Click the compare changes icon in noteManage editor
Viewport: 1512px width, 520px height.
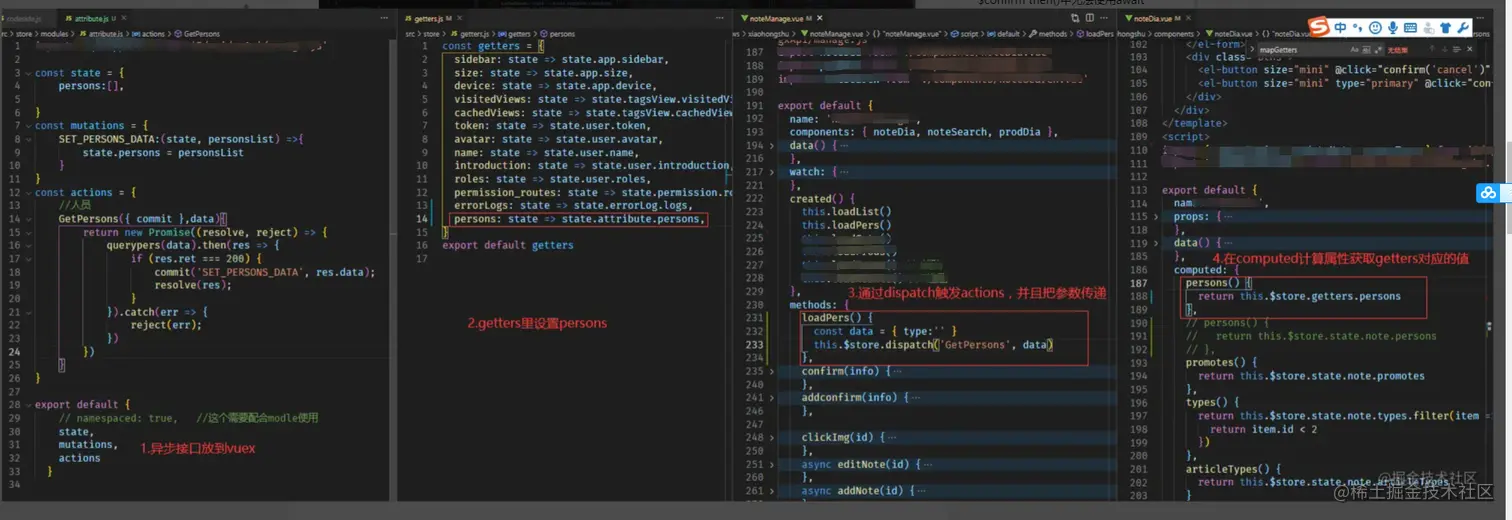tap(1075, 18)
